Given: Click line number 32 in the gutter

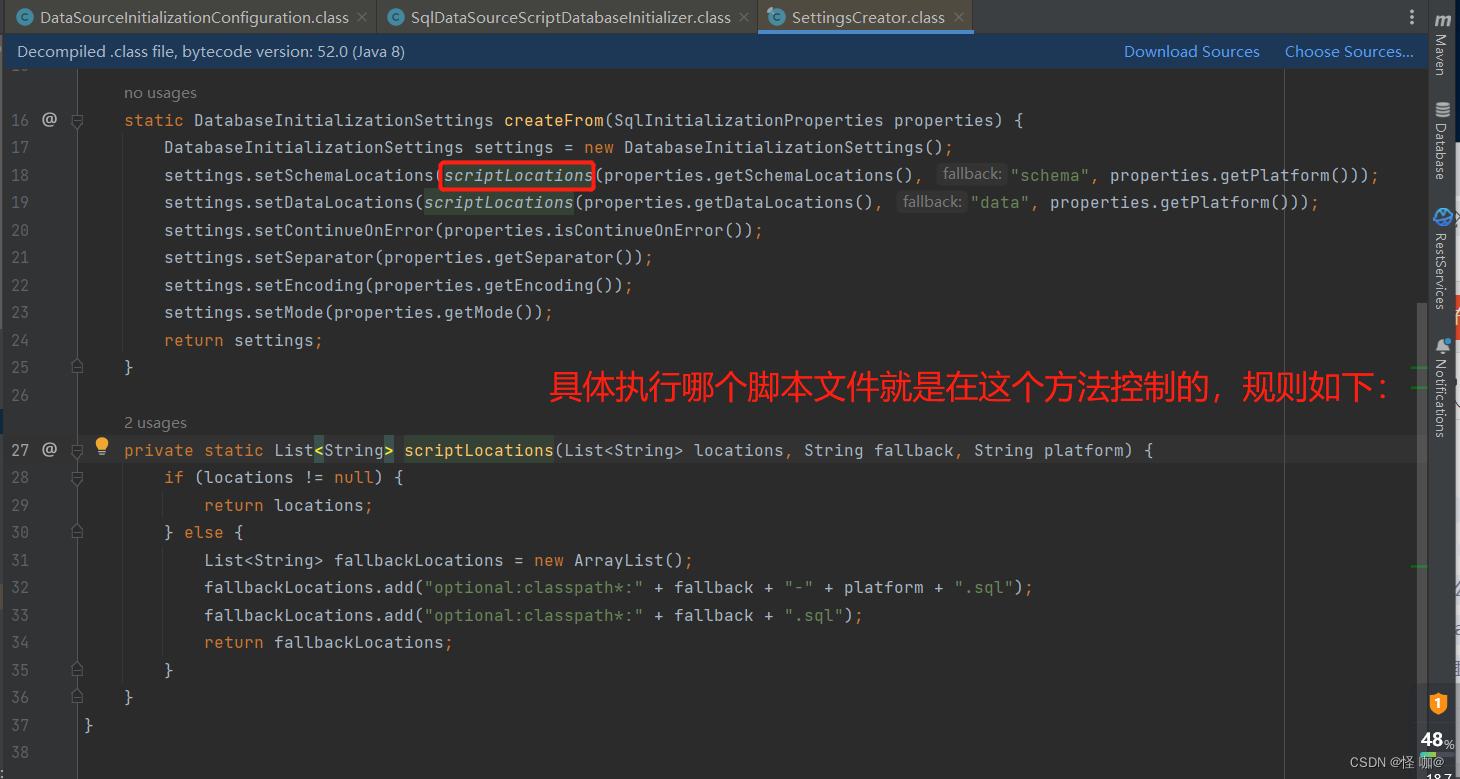Looking at the screenshot, I should tap(20, 588).
